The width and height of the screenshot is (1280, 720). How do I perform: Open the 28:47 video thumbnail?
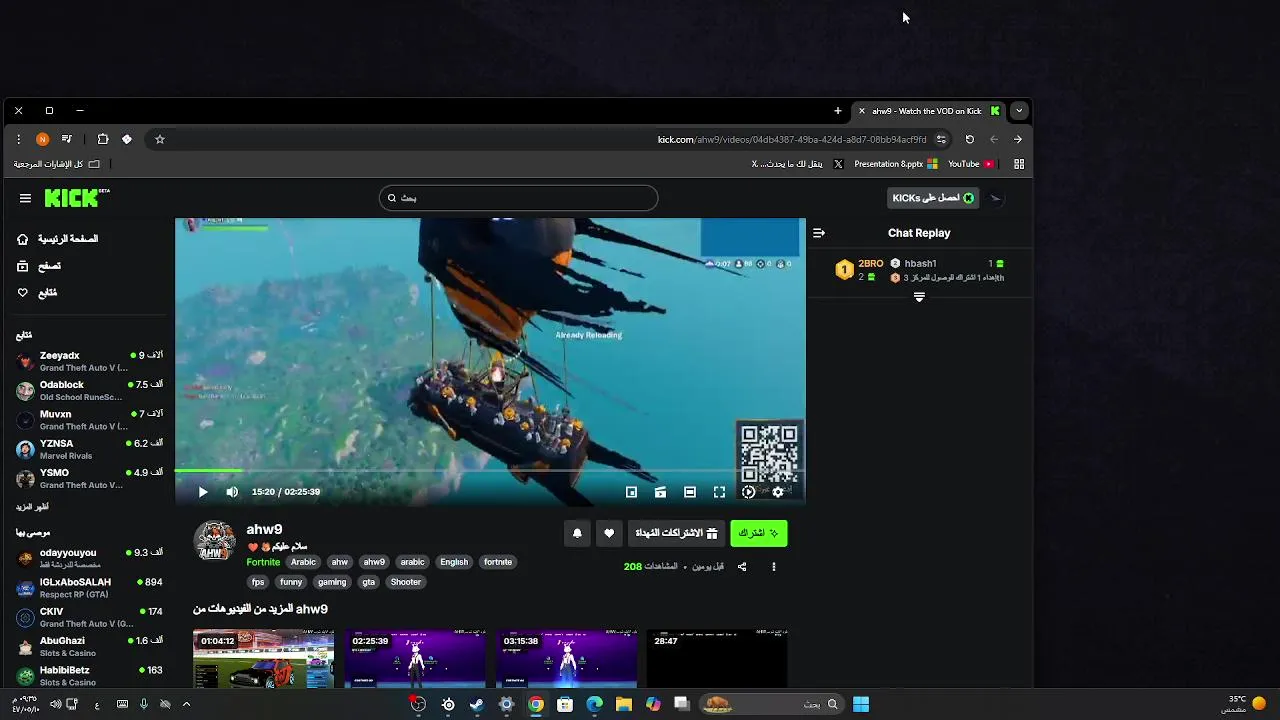pyautogui.click(x=718, y=659)
